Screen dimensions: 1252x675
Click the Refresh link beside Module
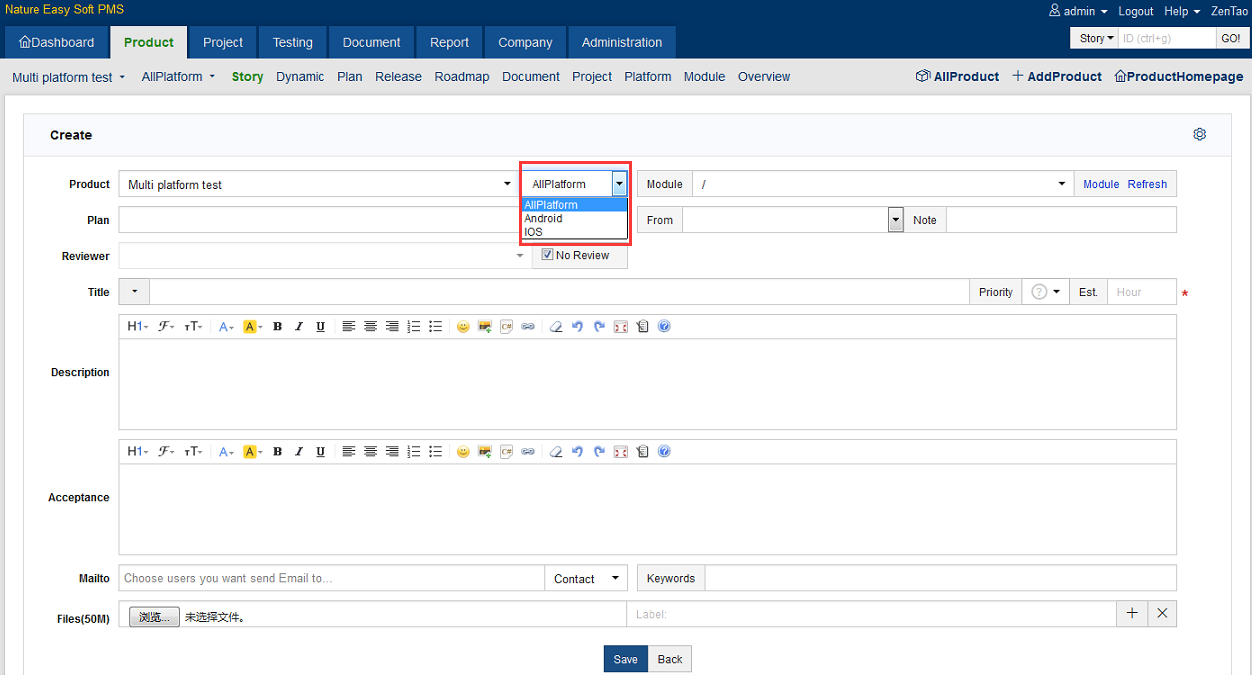point(1147,184)
